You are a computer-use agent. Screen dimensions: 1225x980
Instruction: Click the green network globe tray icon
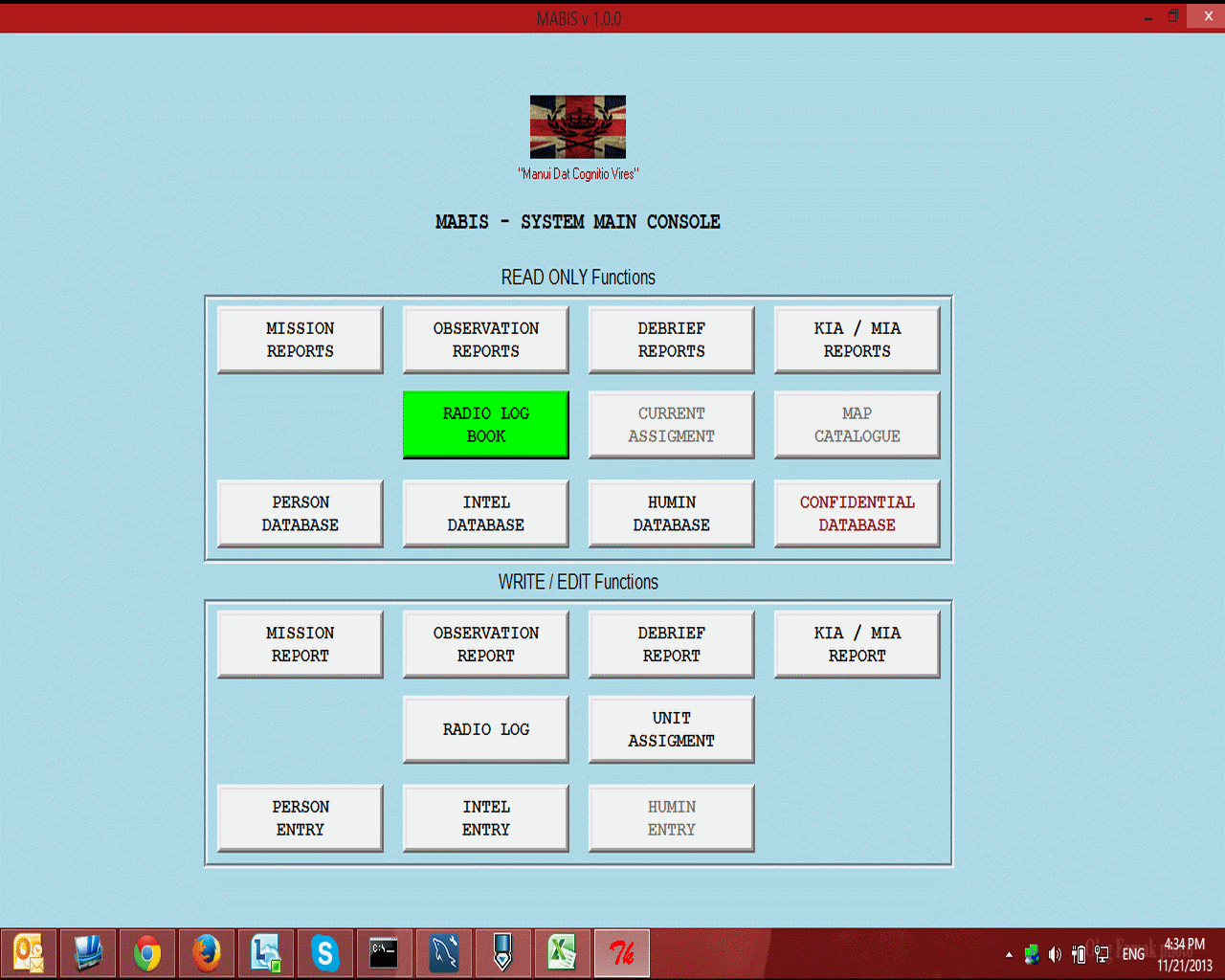point(1032,954)
